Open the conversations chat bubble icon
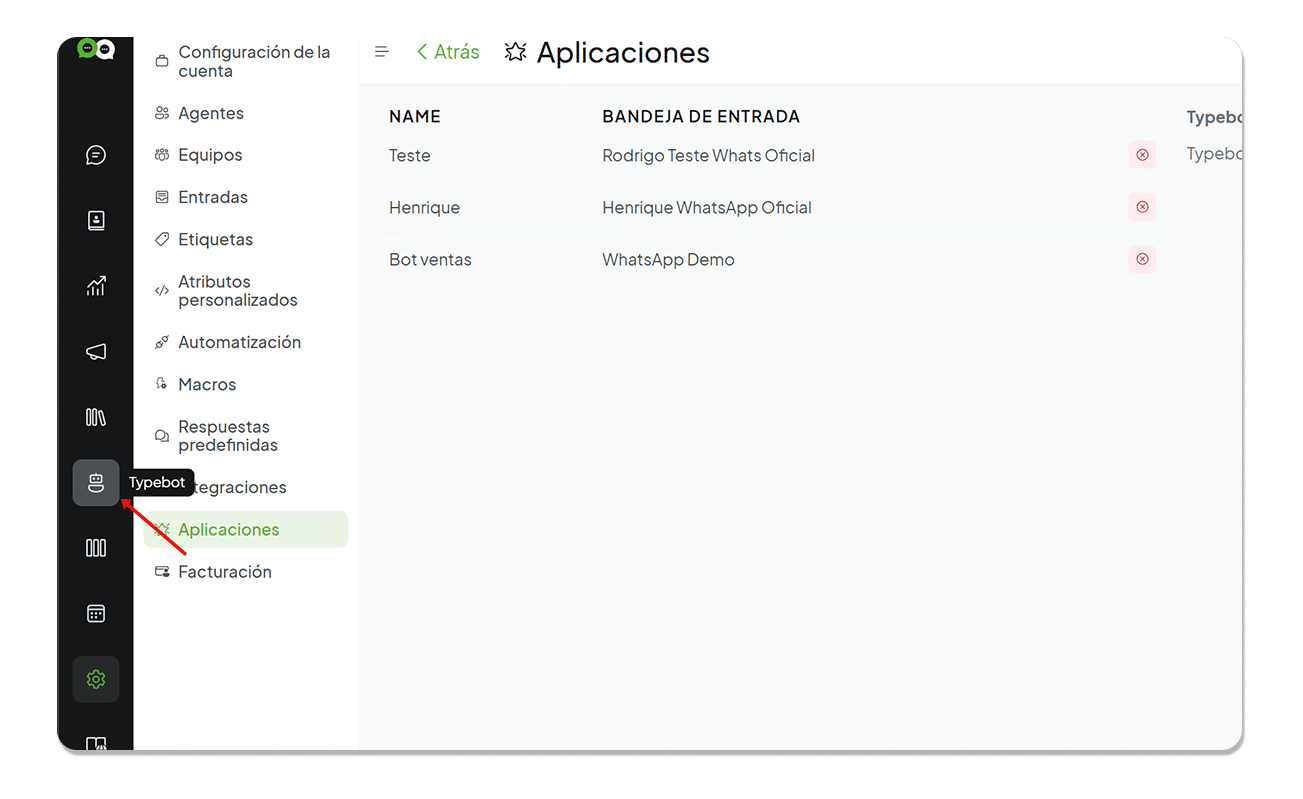Image resolution: width=1303 pixels, height=799 pixels. 95,154
